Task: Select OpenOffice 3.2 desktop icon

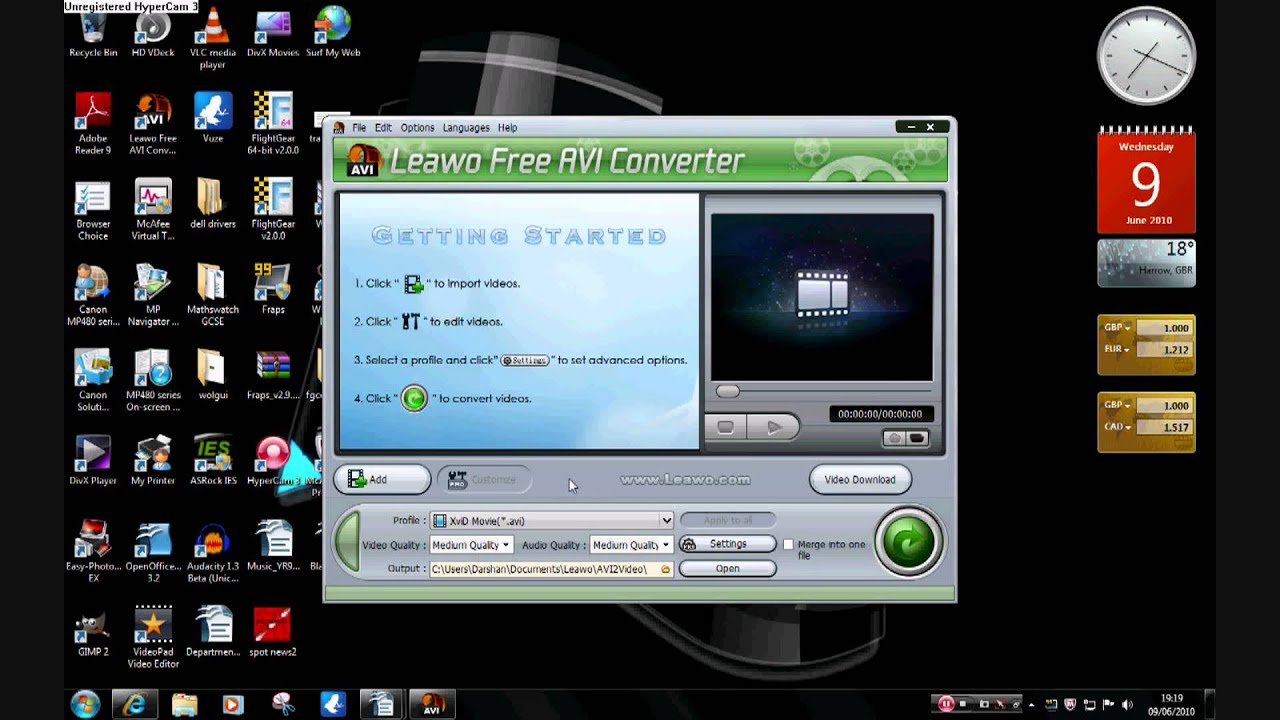Action: click(x=153, y=552)
